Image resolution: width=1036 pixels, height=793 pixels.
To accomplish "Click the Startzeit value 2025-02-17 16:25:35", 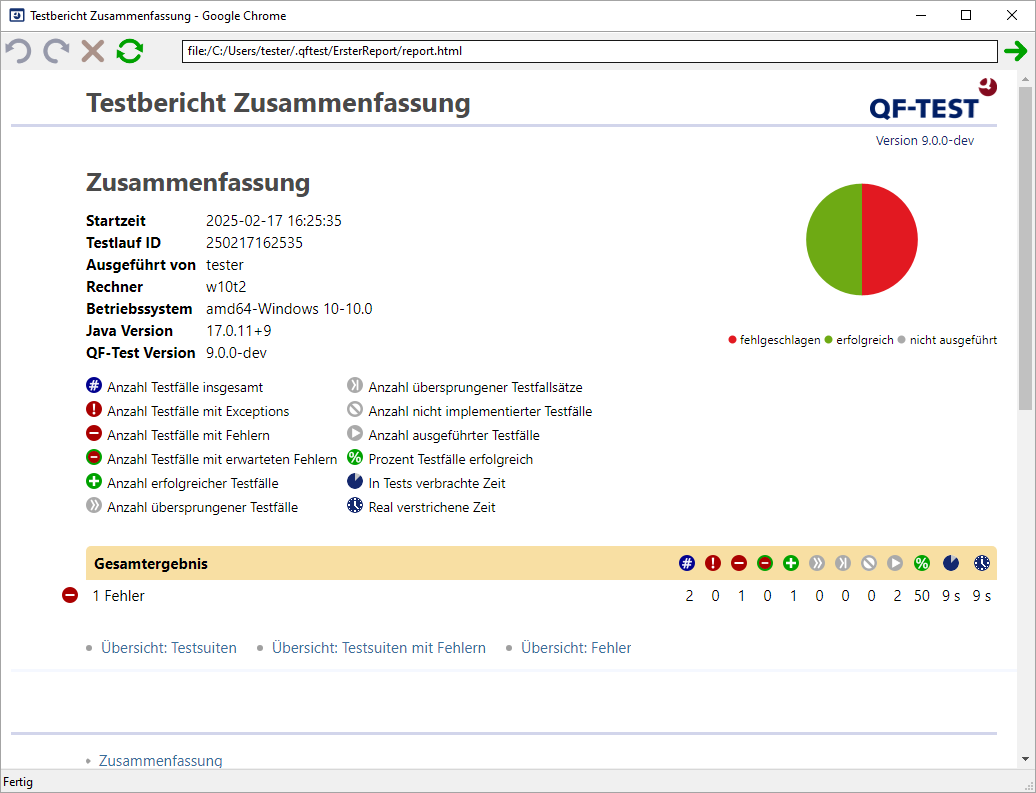I will click(274, 221).
